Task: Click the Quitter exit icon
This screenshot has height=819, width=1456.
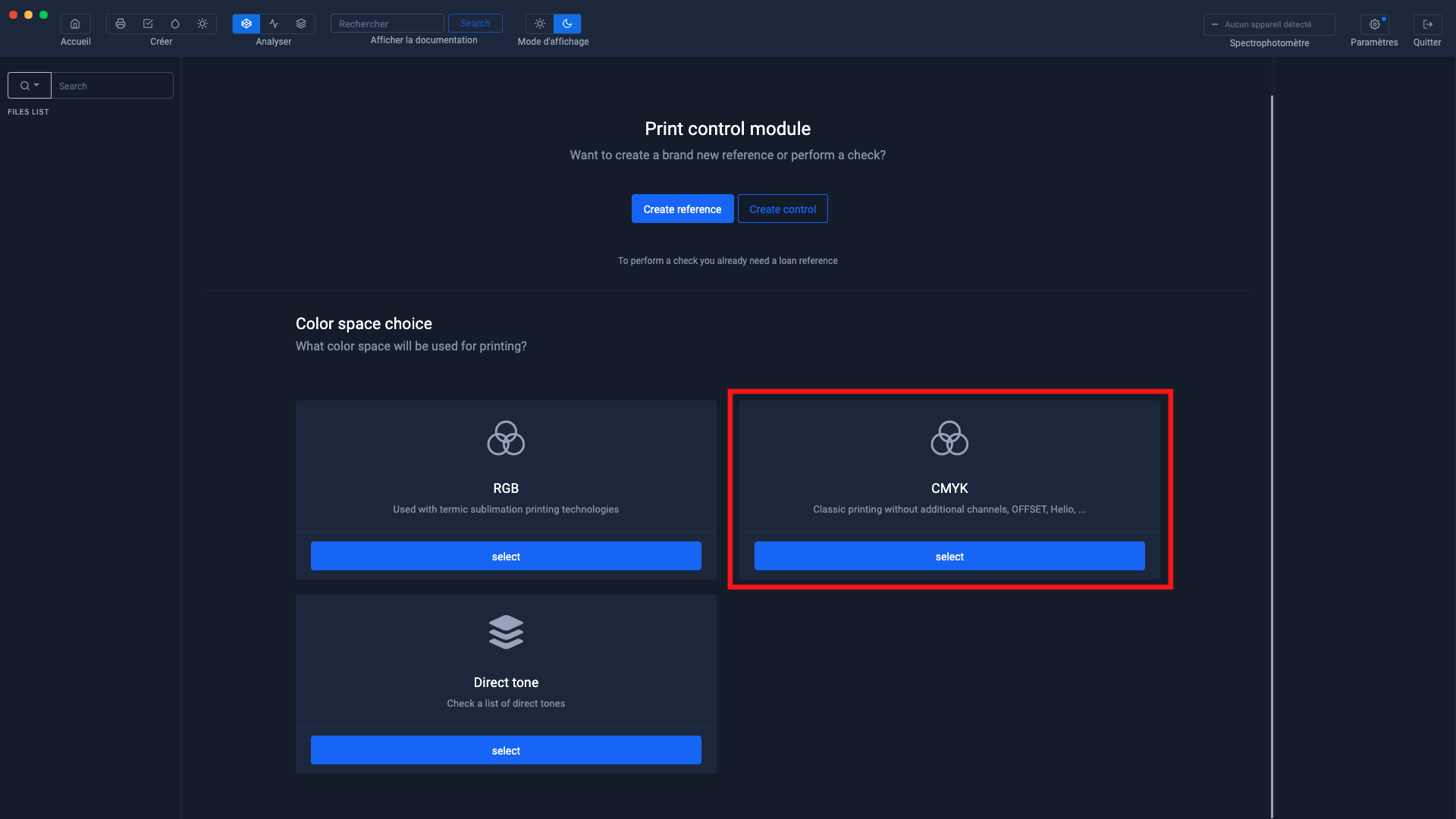Action: point(1427,24)
